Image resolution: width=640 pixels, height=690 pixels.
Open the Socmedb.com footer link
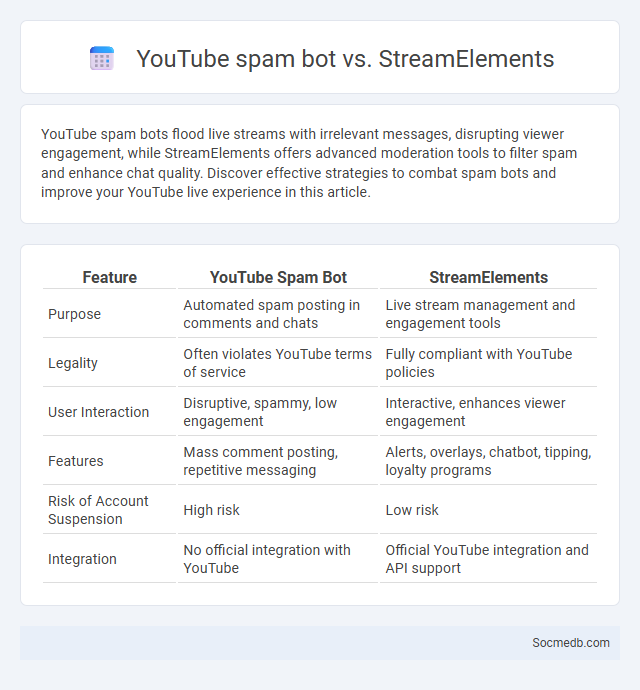click(x=571, y=642)
